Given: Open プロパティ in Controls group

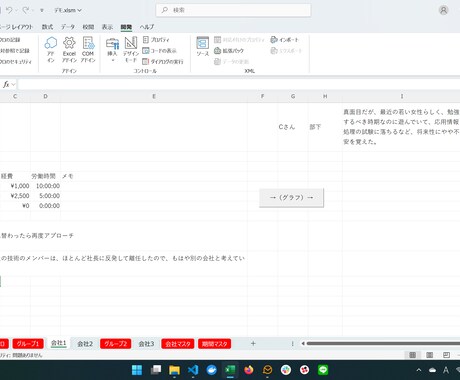Looking at the screenshot, I should pos(156,40).
